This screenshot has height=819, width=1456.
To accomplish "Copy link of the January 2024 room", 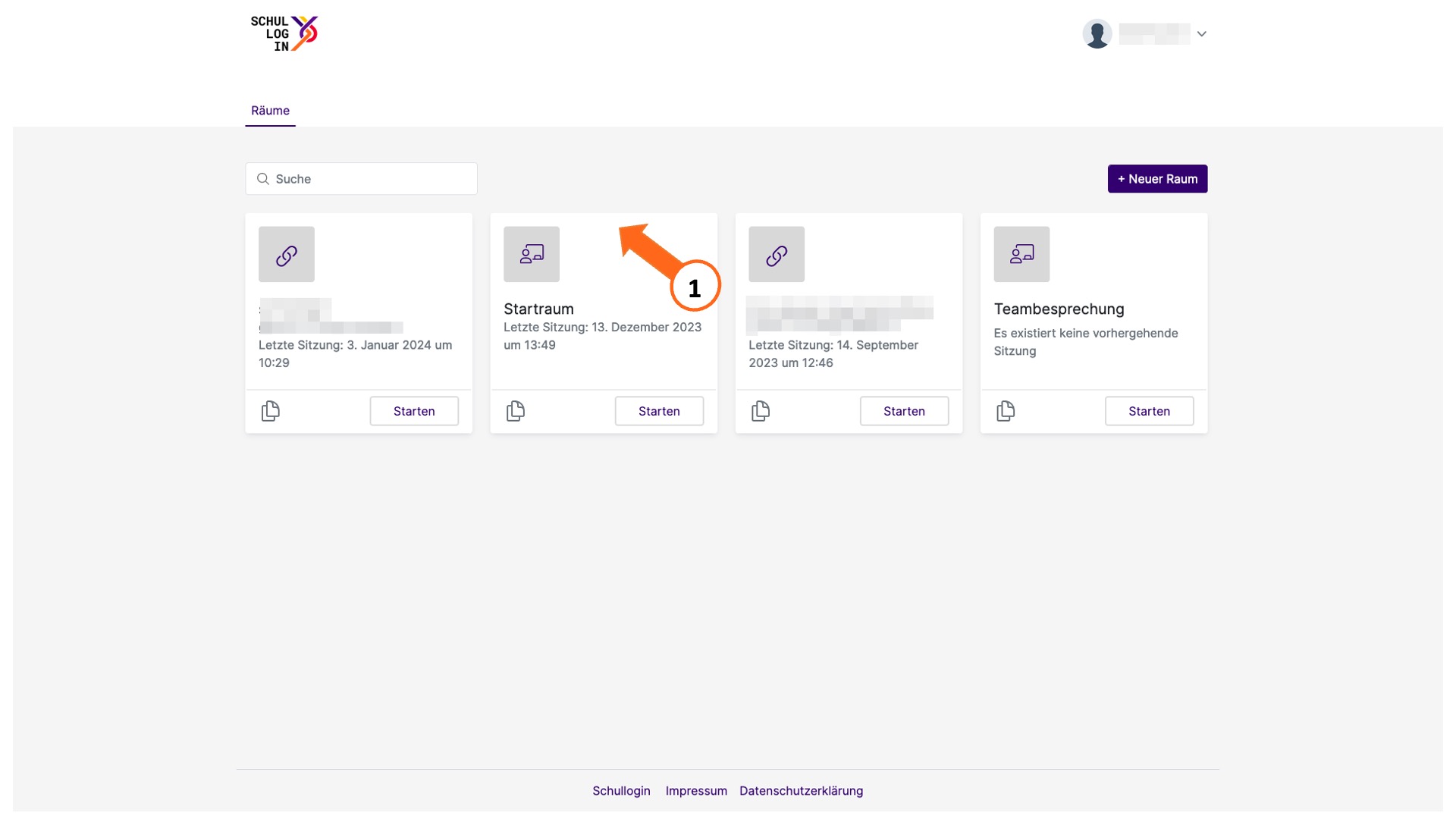I will tap(271, 411).
